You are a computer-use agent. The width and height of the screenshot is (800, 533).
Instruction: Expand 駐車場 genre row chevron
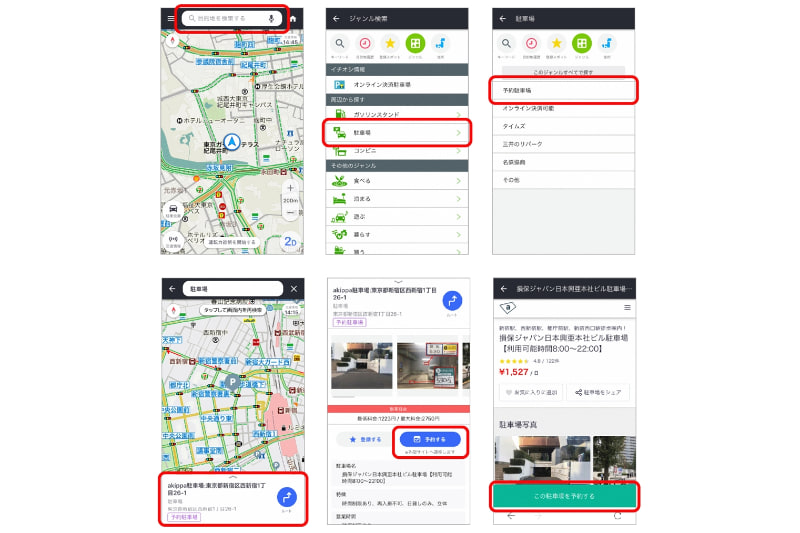click(x=458, y=133)
